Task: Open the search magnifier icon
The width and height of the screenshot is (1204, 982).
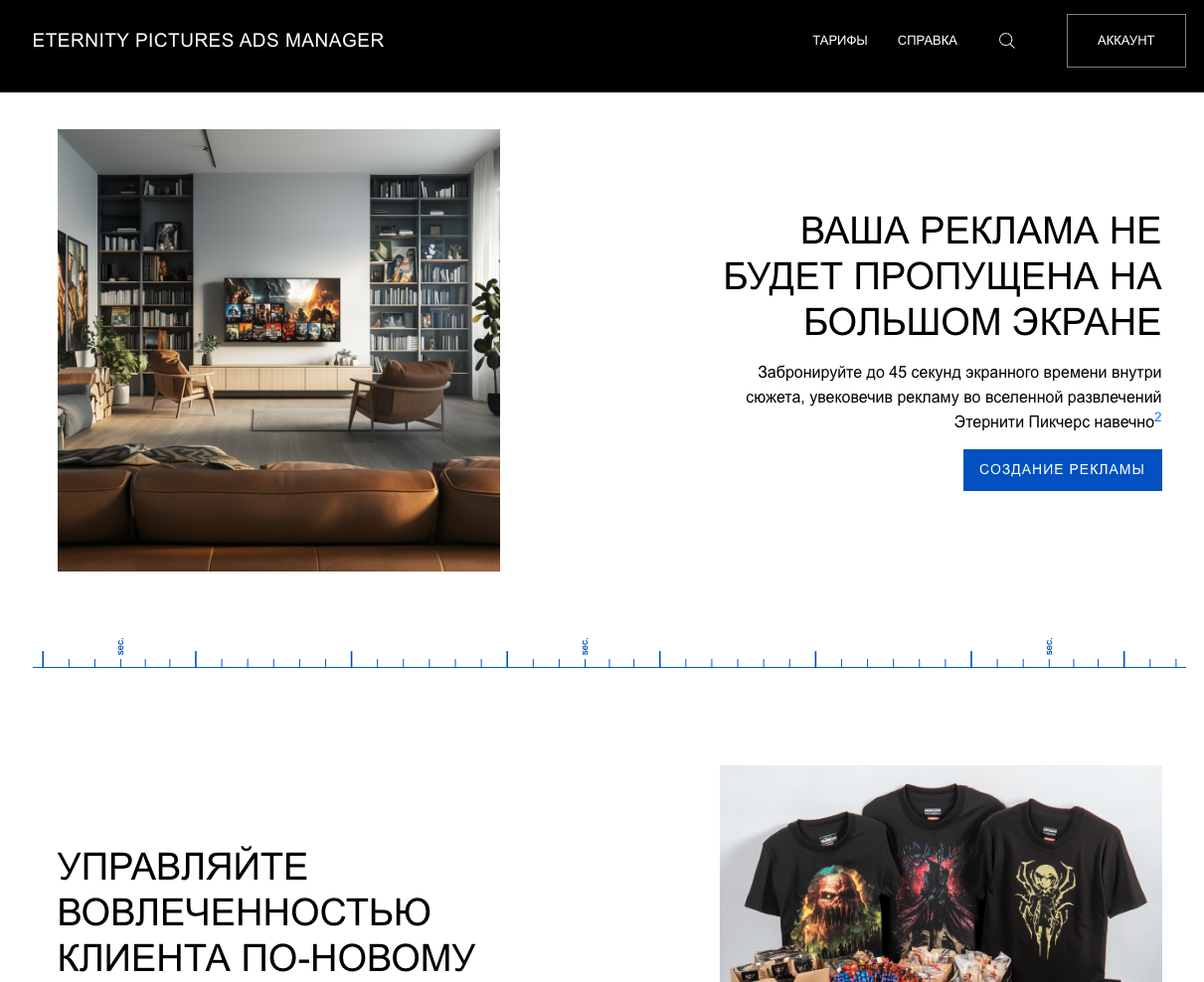Action: coord(1006,41)
